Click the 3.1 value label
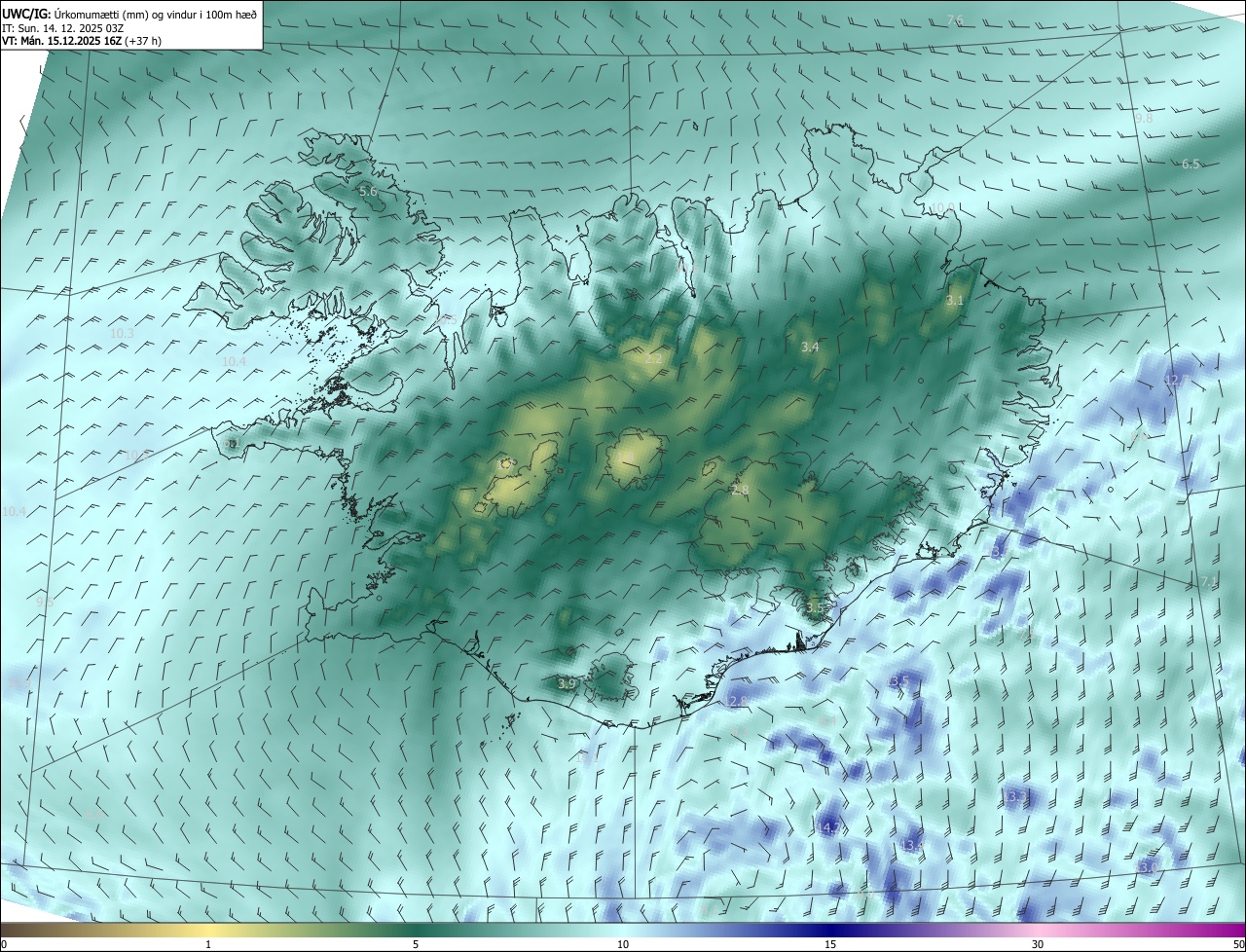The image size is (1246, 952). point(955,301)
